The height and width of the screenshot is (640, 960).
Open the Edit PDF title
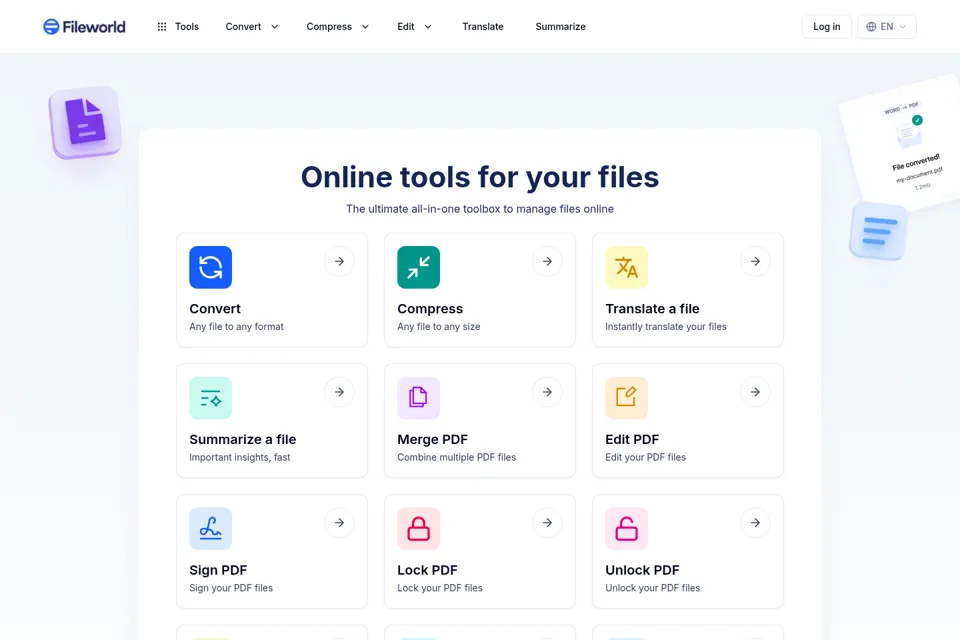click(x=632, y=439)
